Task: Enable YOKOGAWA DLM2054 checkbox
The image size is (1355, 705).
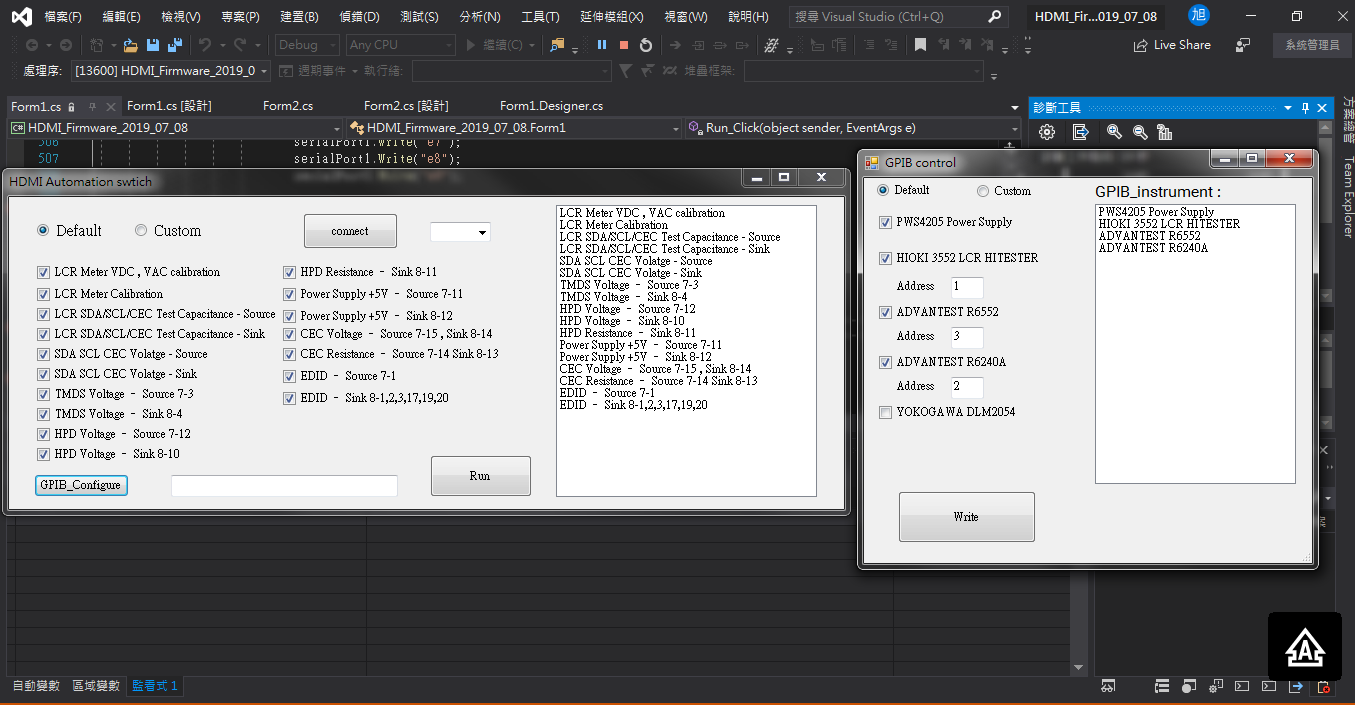Action: tap(885, 412)
